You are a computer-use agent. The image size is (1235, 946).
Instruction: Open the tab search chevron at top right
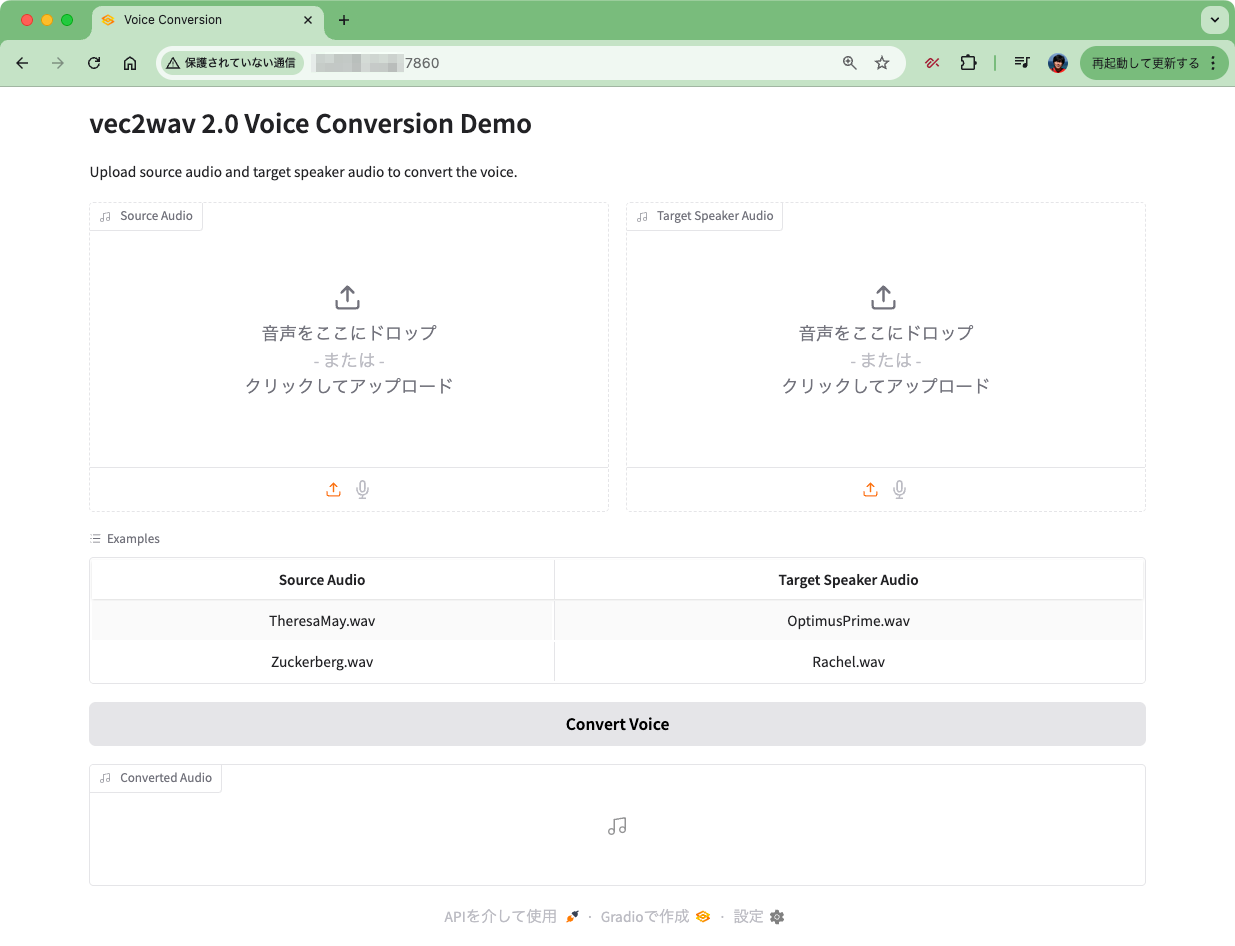(1215, 19)
